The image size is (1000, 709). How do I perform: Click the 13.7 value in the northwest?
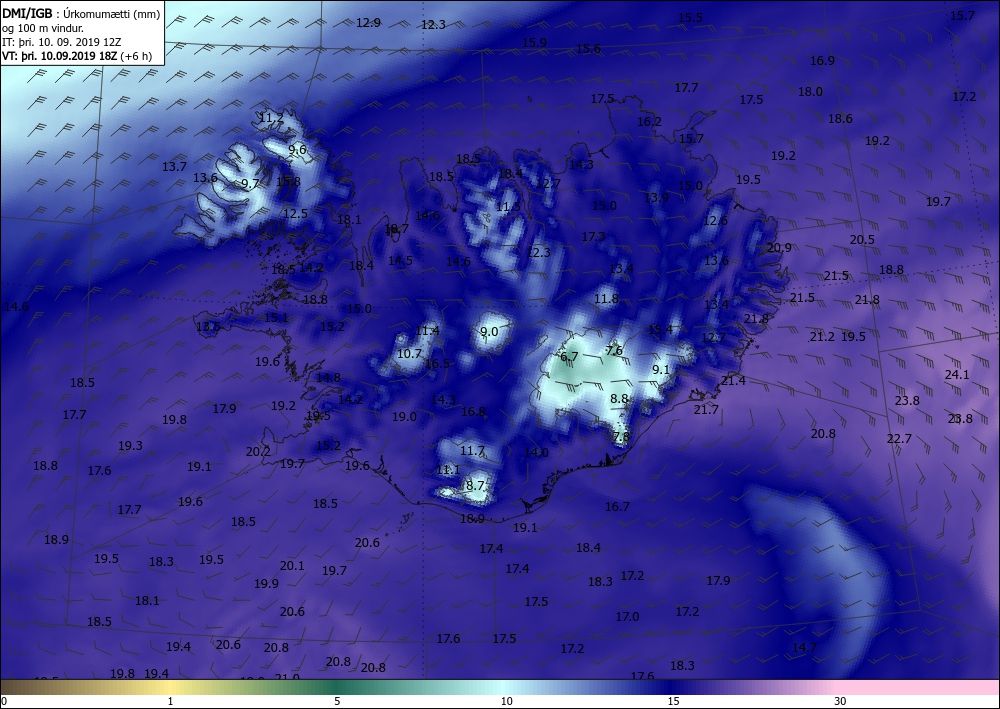(174, 166)
